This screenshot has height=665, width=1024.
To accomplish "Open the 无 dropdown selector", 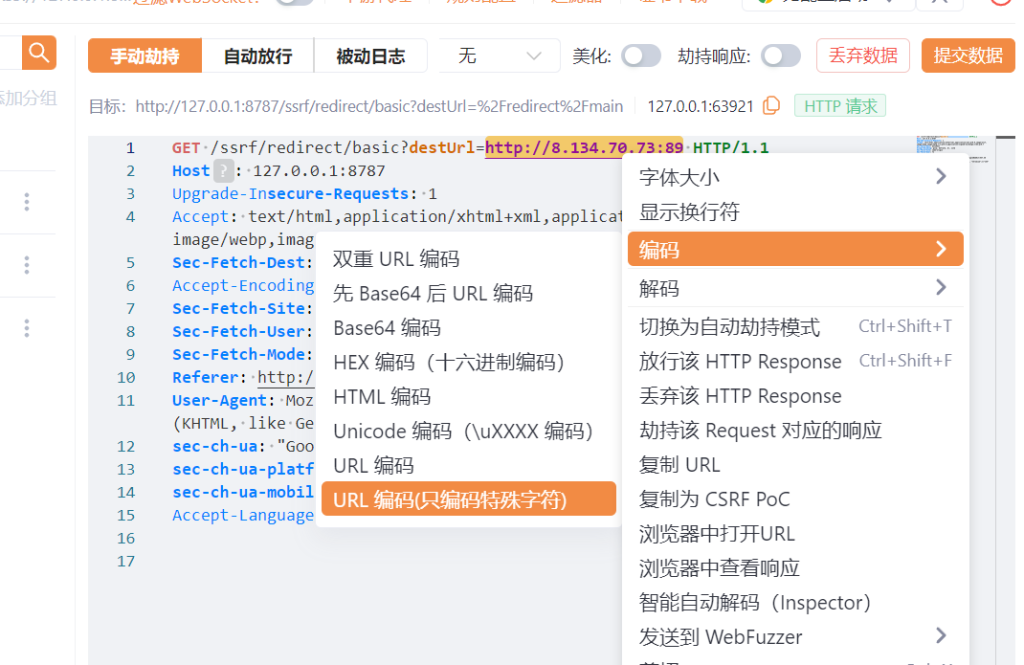I will pyautogui.click(x=500, y=56).
